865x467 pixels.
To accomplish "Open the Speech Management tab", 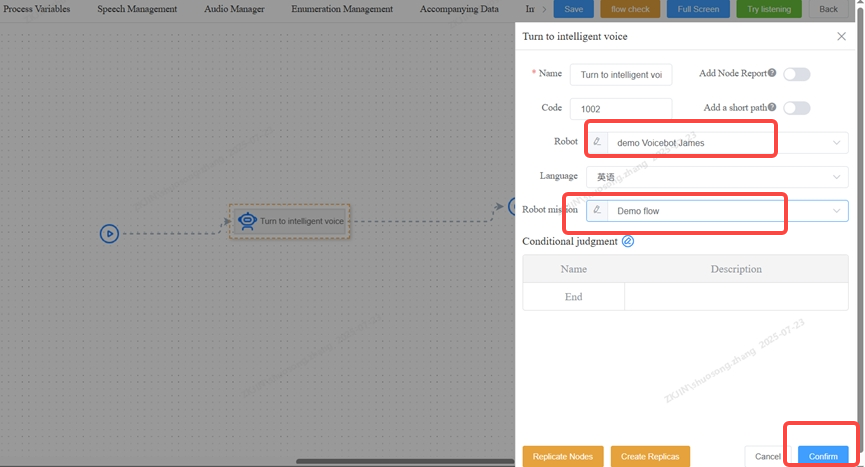I will tap(137, 9).
